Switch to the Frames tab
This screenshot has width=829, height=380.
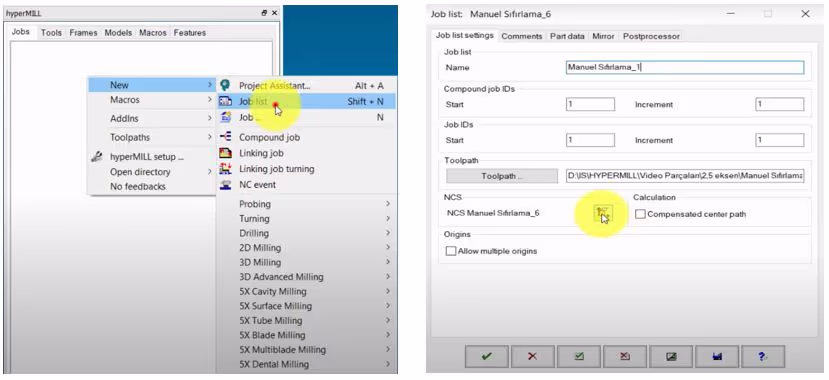click(84, 33)
